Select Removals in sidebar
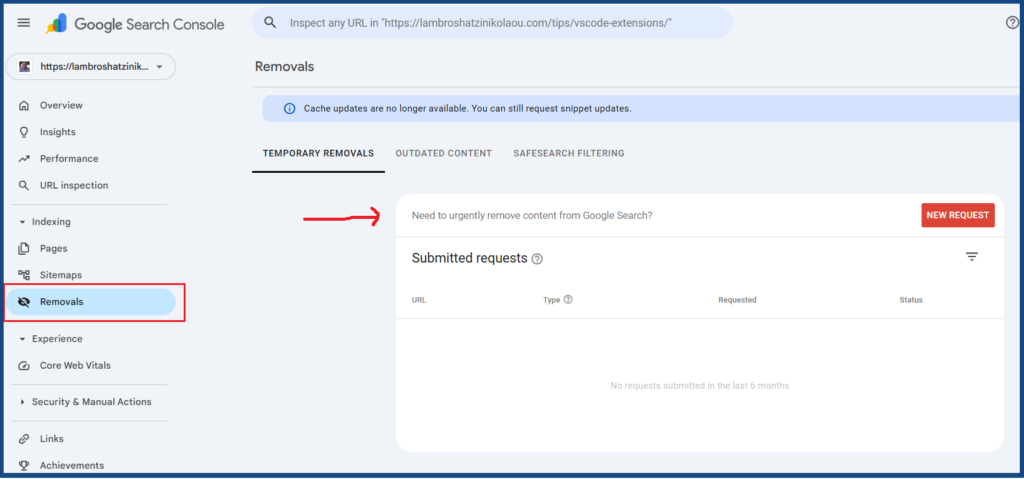This screenshot has width=1024, height=479. [x=91, y=302]
